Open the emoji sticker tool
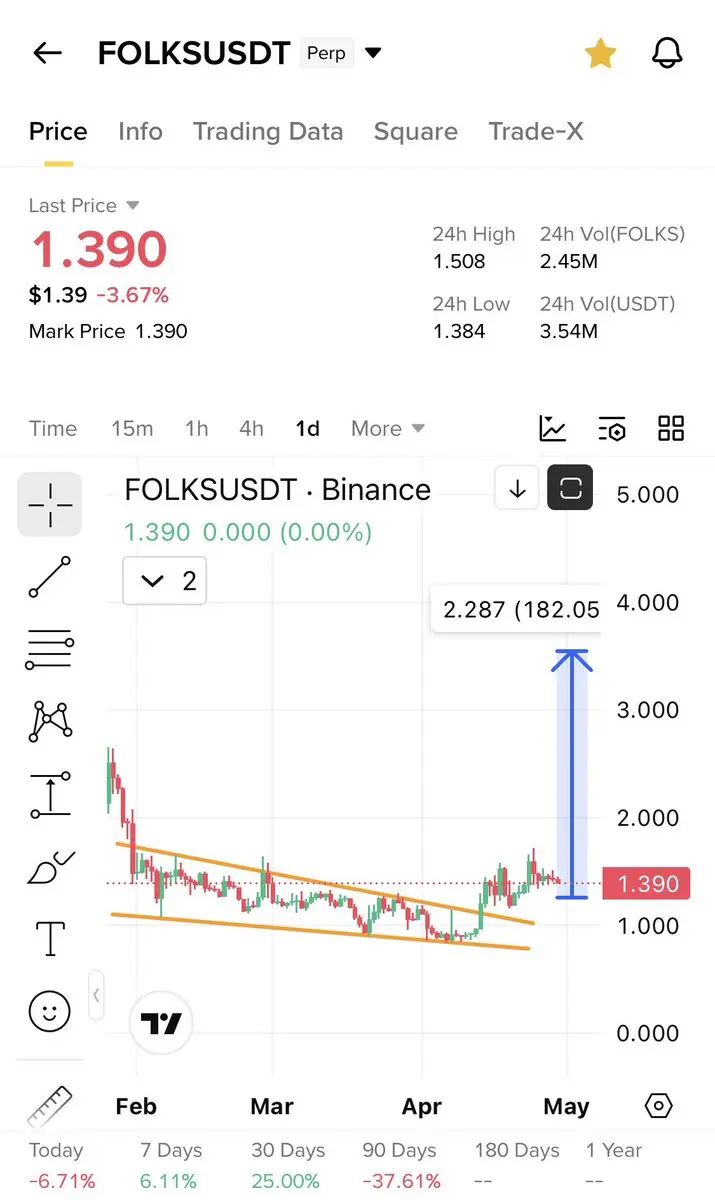This screenshot has height=1200, width=715. coord(50,1012)
